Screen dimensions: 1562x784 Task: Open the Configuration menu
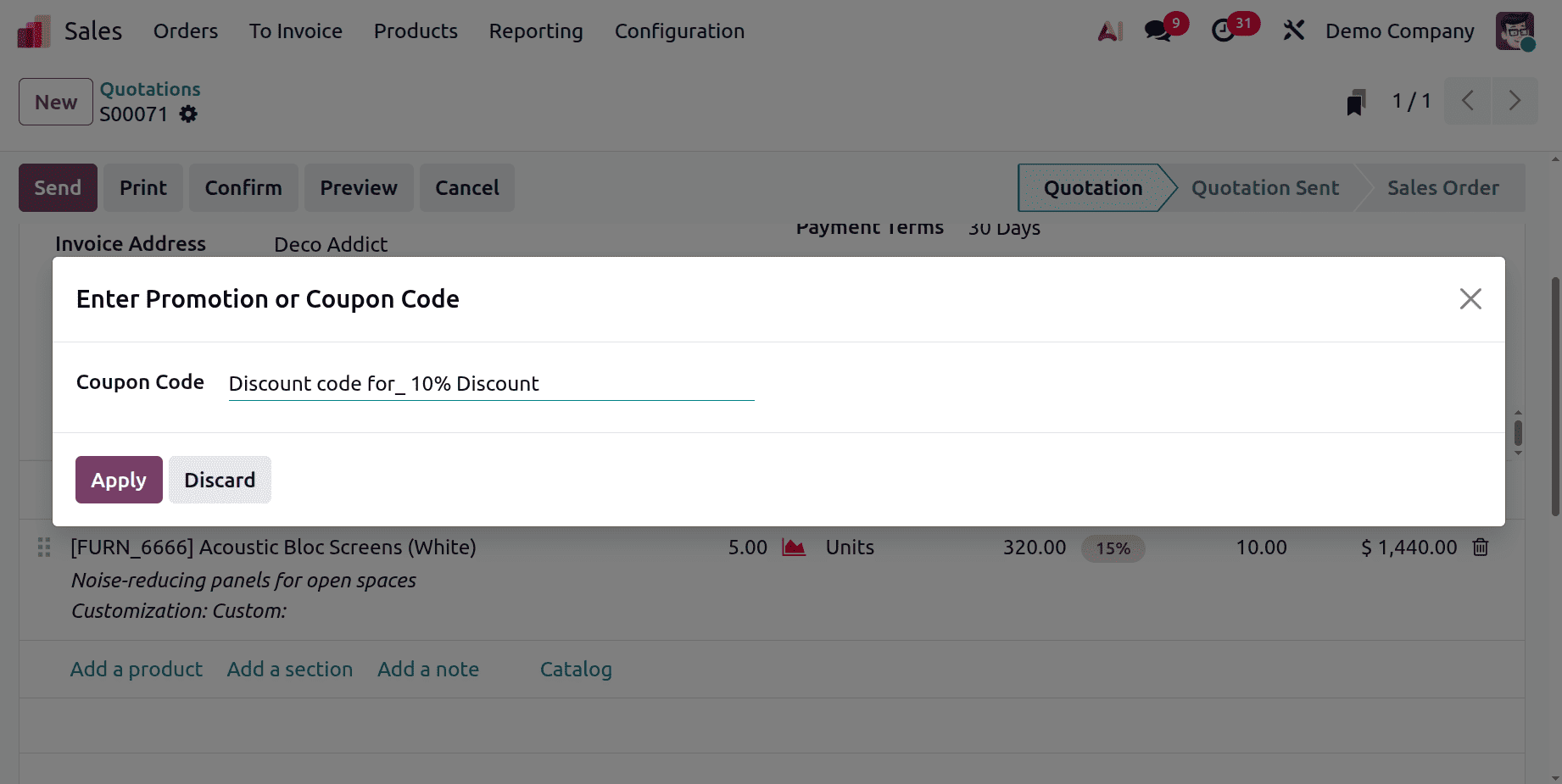(x=679, y=31)
